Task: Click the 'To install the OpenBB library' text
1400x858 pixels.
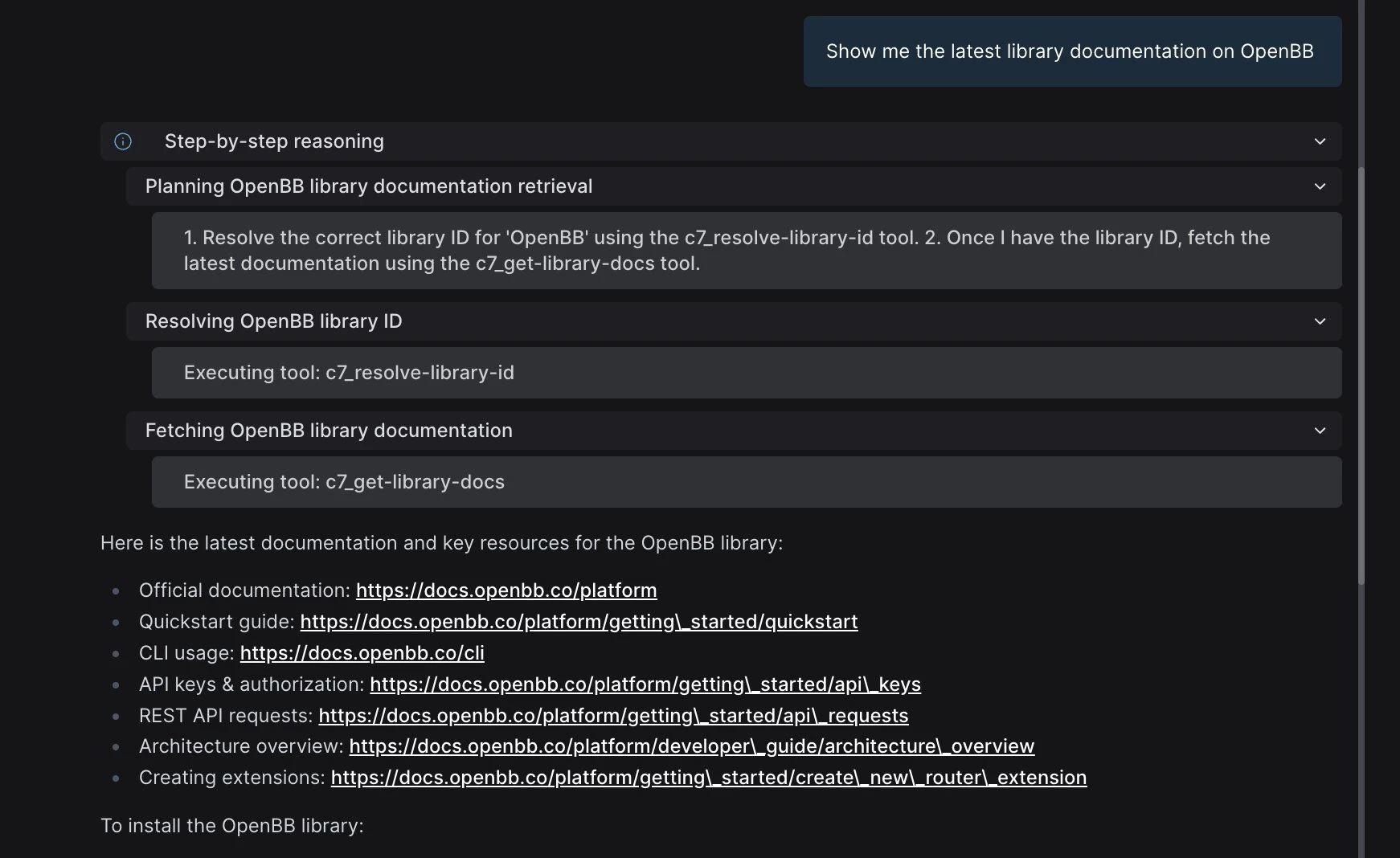Action: pyautogui.click(x=231, y=826)
